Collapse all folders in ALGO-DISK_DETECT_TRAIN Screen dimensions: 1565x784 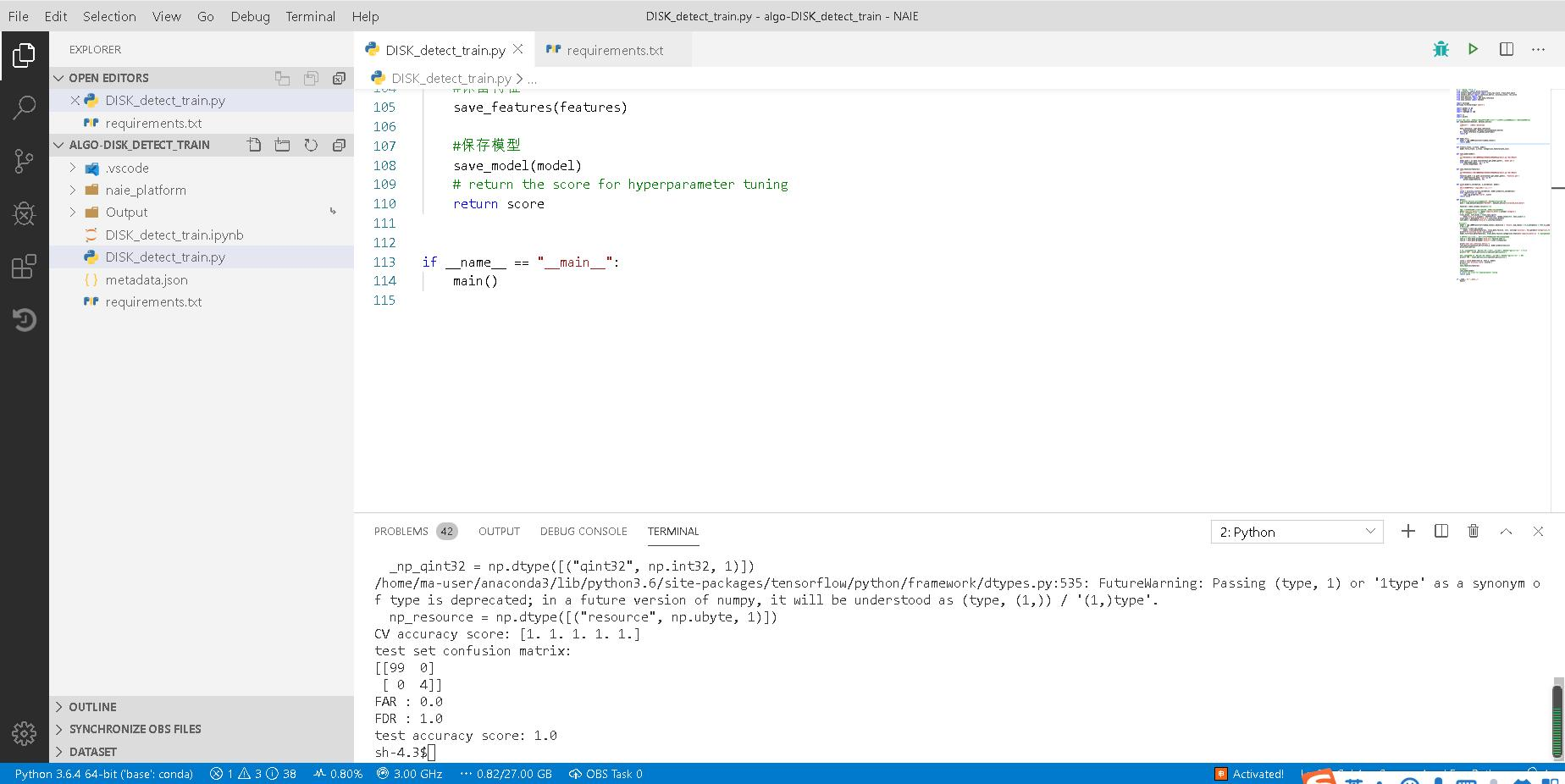(339, 145)
